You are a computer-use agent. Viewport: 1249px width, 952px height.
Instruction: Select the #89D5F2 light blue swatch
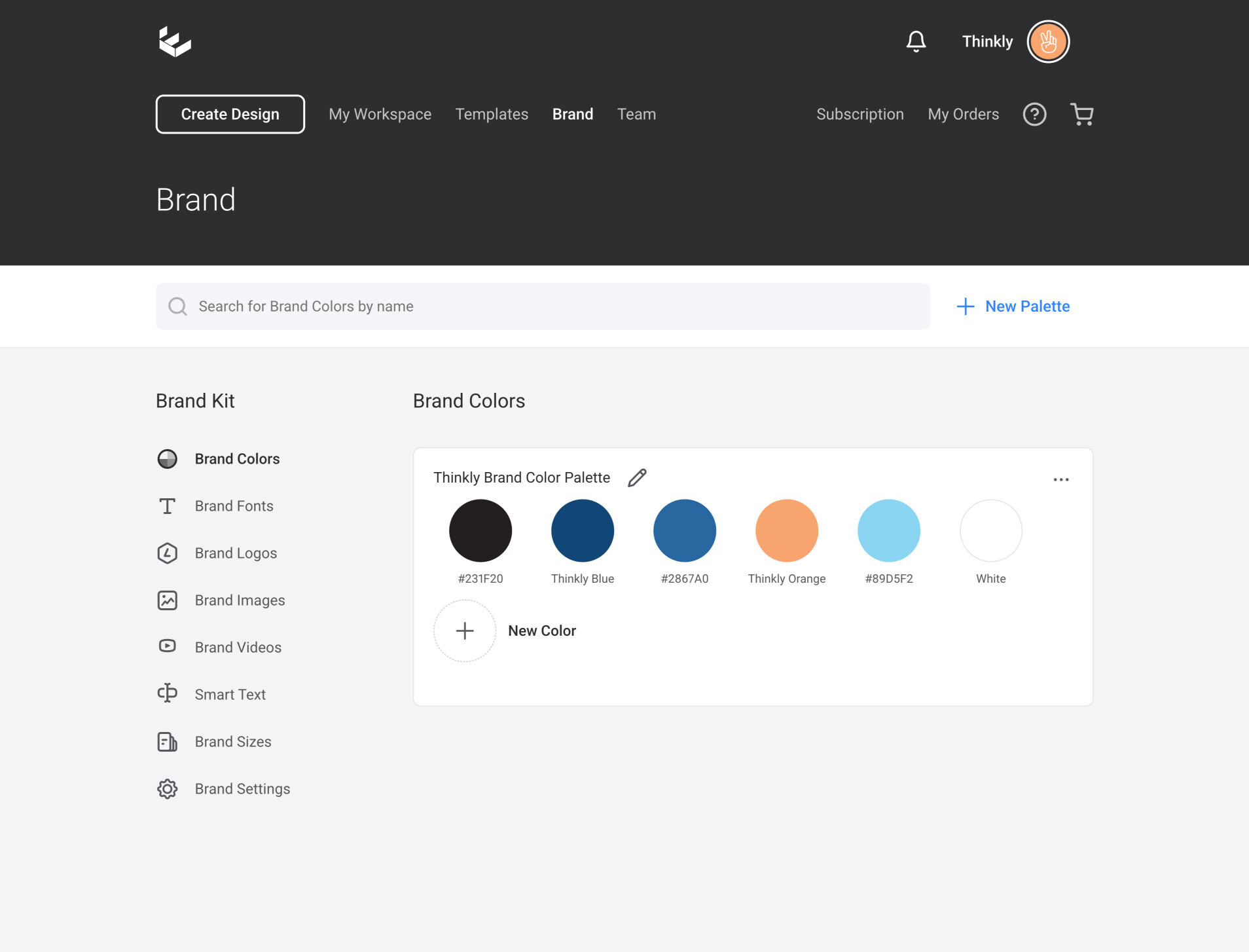point(889,531)
